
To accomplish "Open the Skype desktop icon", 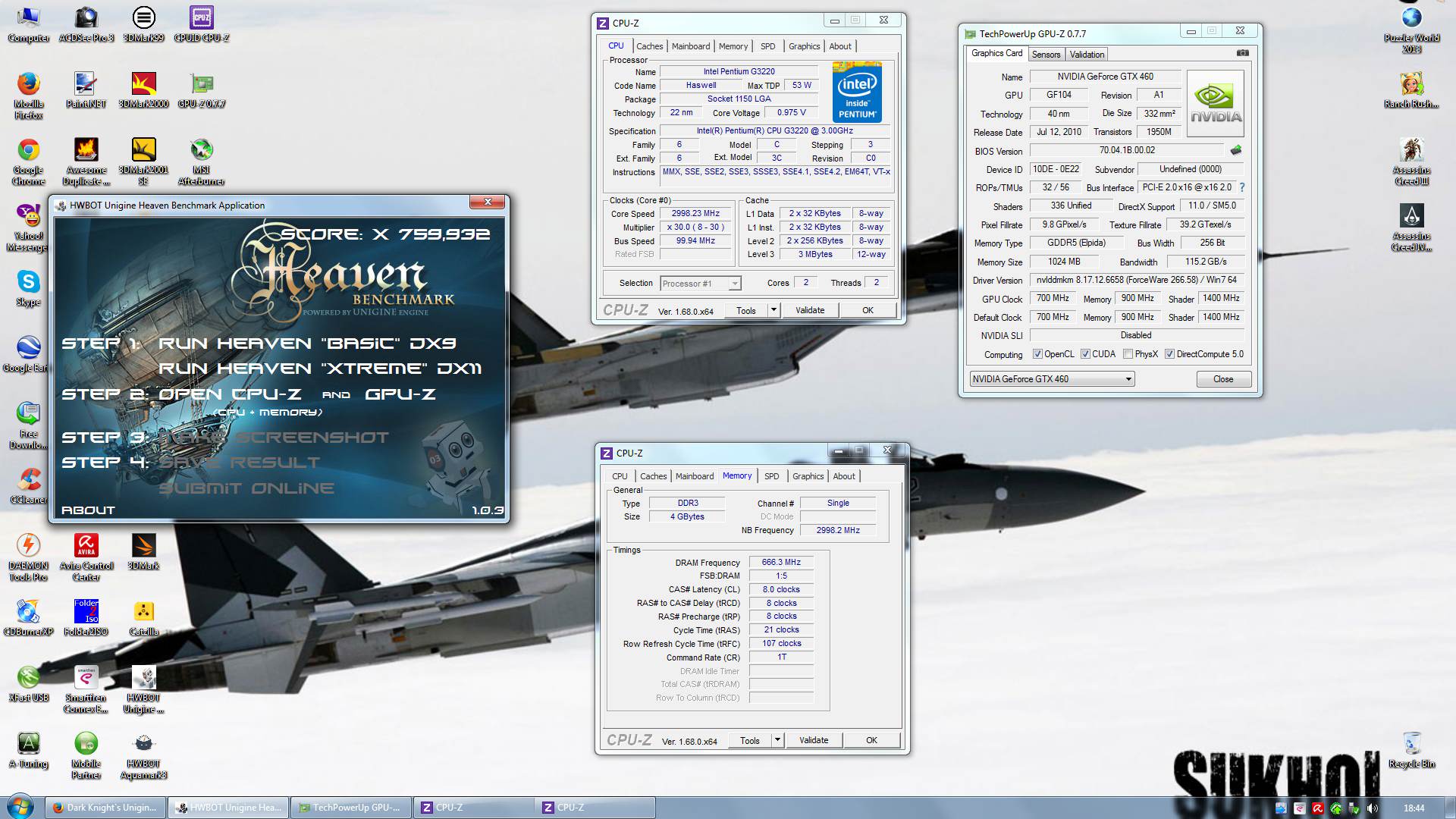I will [x=28, y=288].
